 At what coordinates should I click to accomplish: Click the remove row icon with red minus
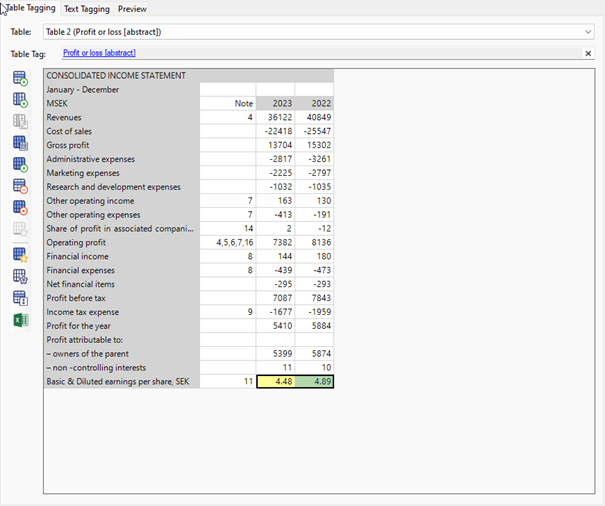tap(20, 186)
